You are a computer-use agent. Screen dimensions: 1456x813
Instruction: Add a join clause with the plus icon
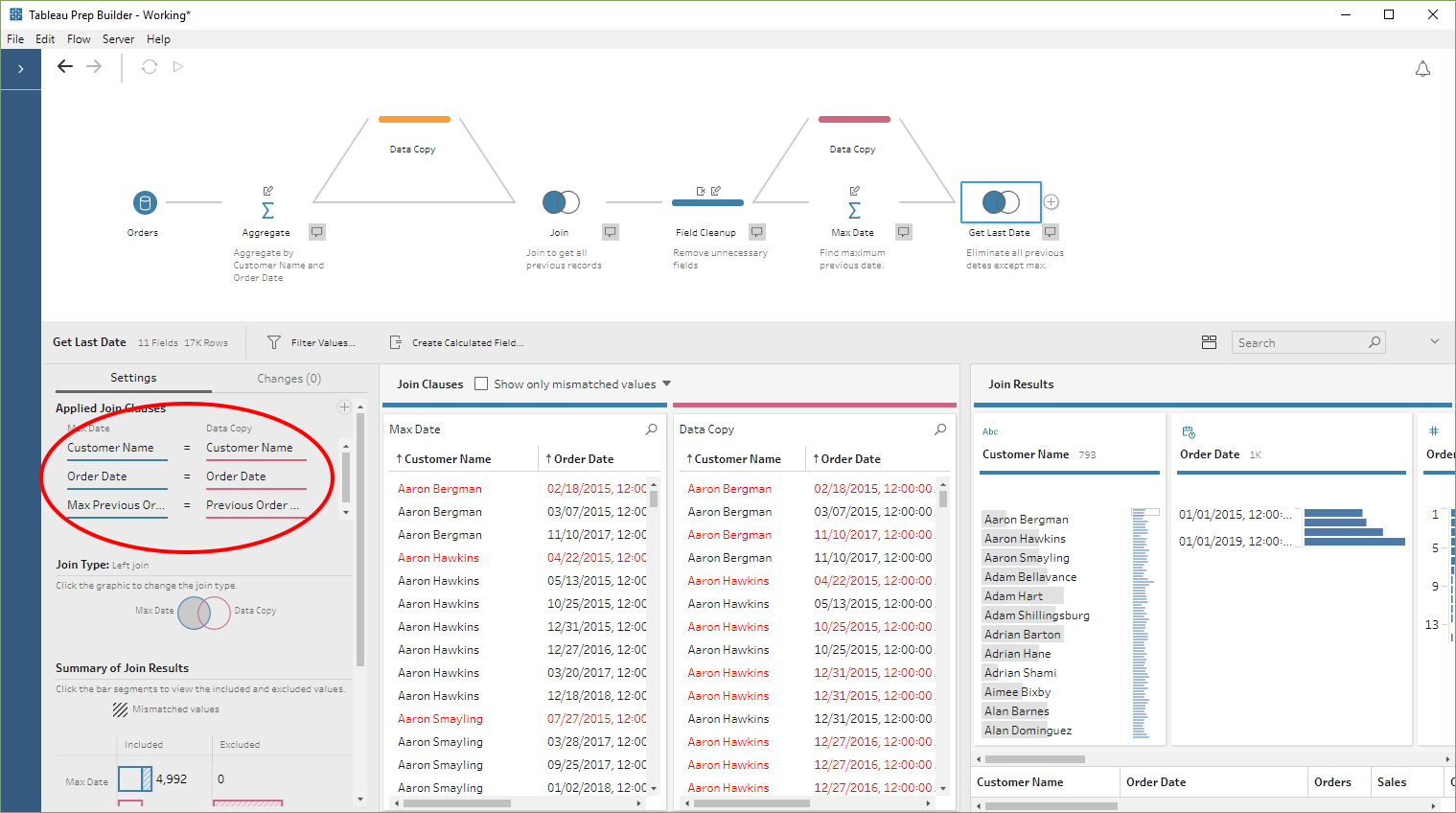pyautogui.click(x=344, y=407)
